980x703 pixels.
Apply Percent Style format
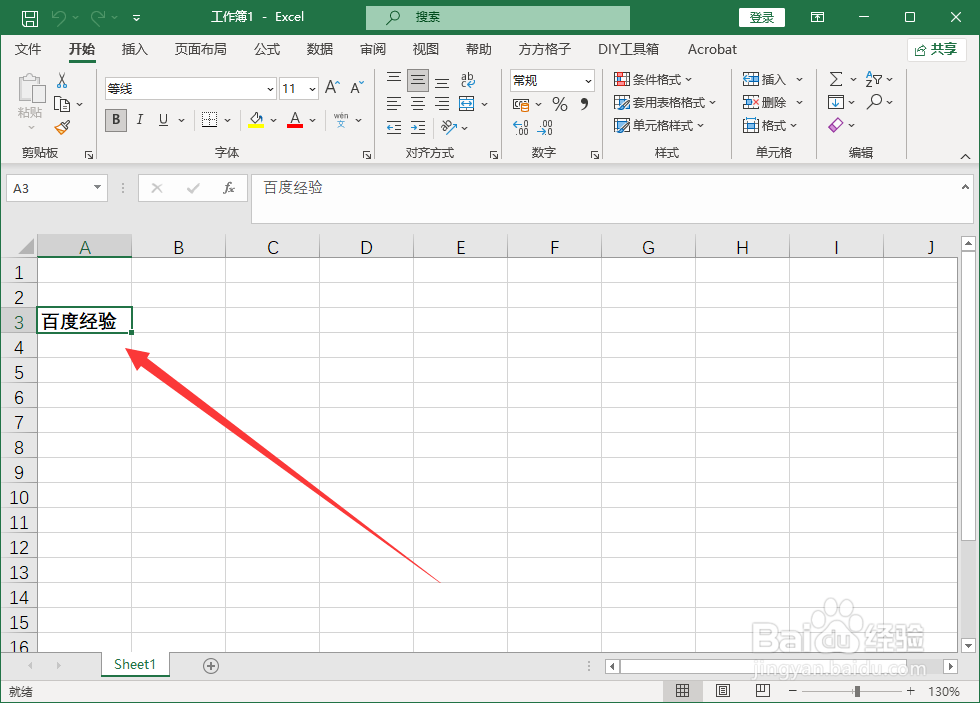click(560, 104)
